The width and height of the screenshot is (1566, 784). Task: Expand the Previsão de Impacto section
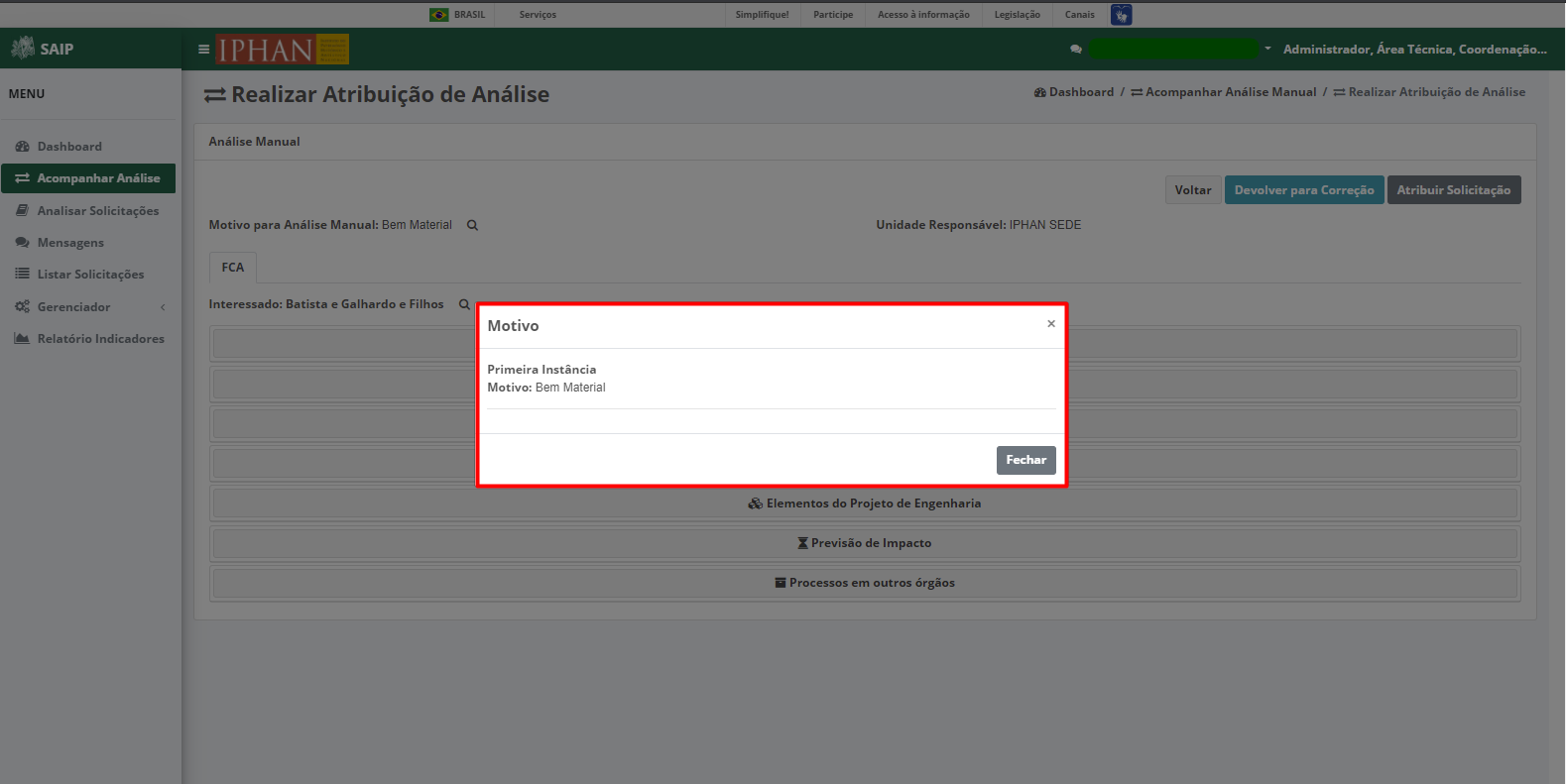865,543
